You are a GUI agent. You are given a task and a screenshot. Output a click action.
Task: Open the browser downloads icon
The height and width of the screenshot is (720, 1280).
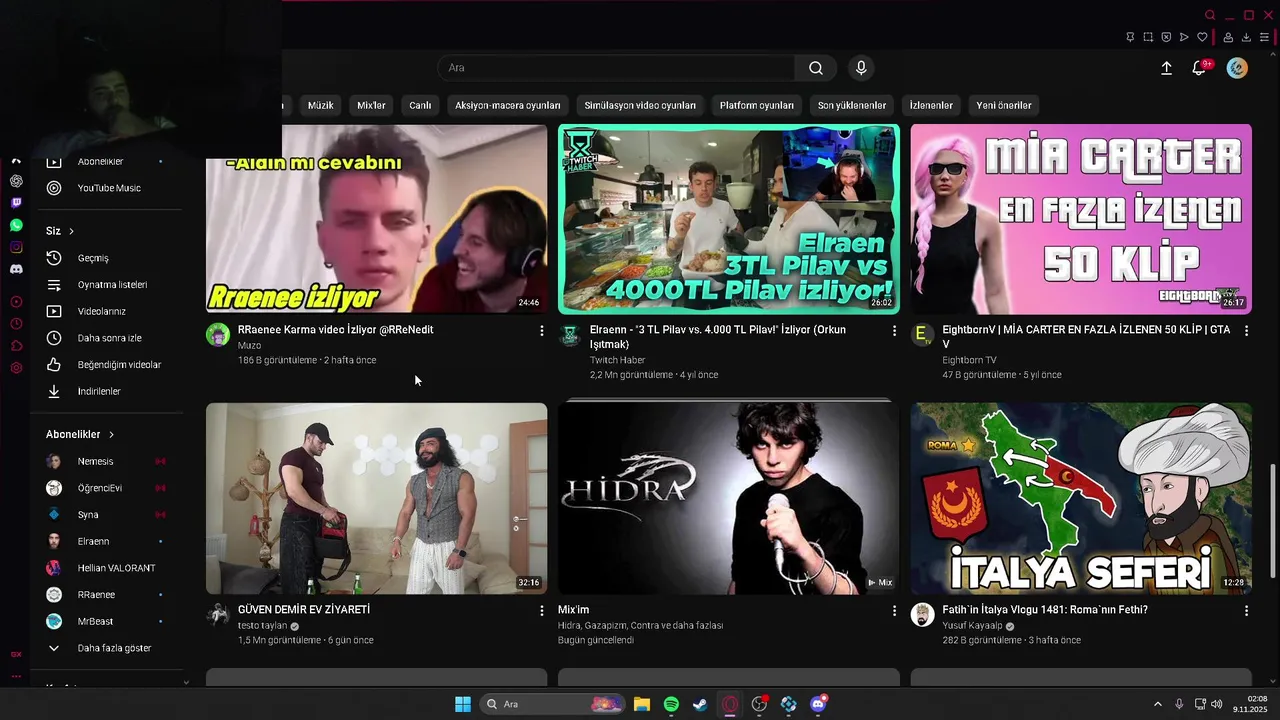click(1246, 37)
